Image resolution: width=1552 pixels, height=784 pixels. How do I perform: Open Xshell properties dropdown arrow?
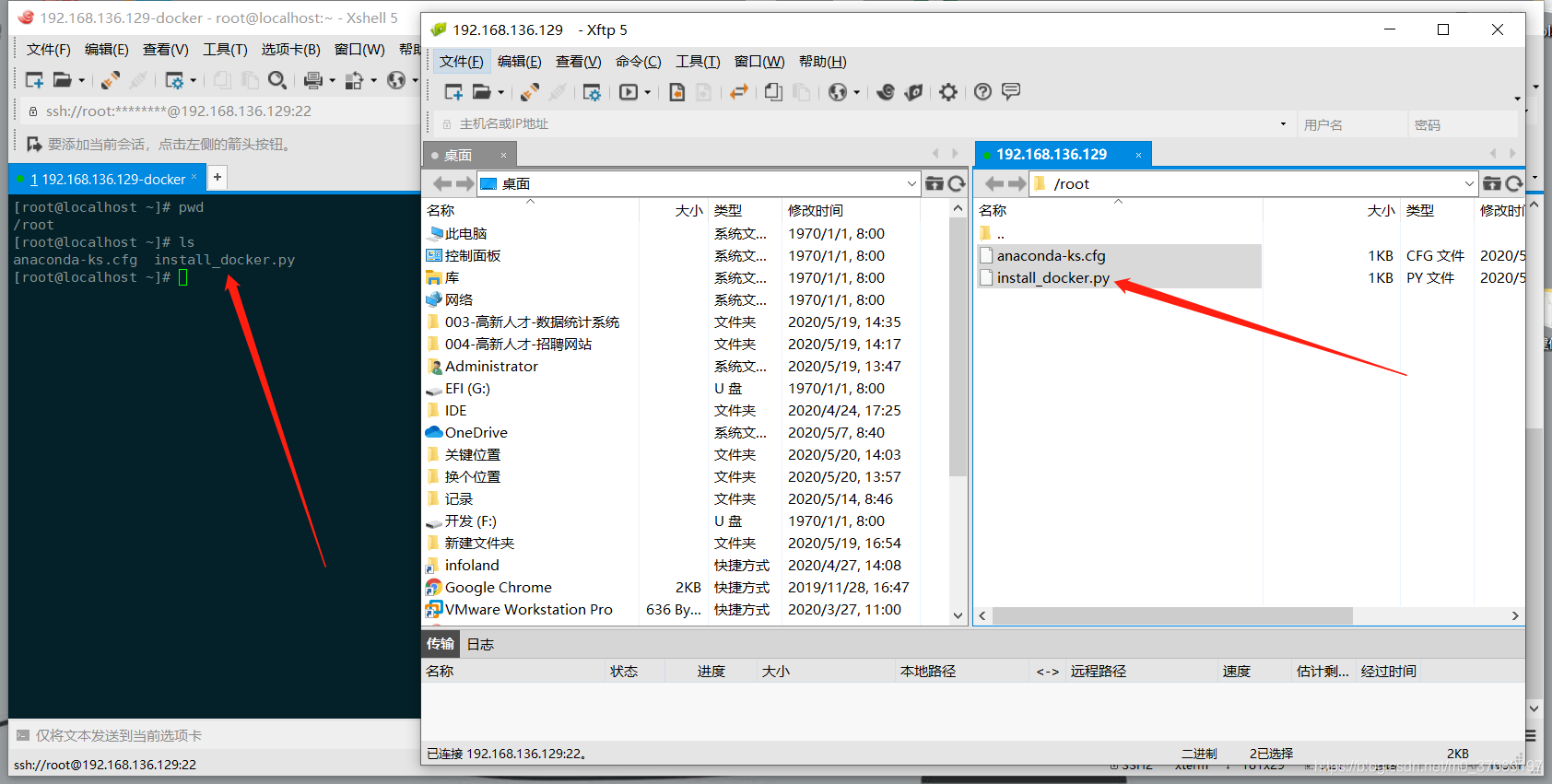pos(193,80)
